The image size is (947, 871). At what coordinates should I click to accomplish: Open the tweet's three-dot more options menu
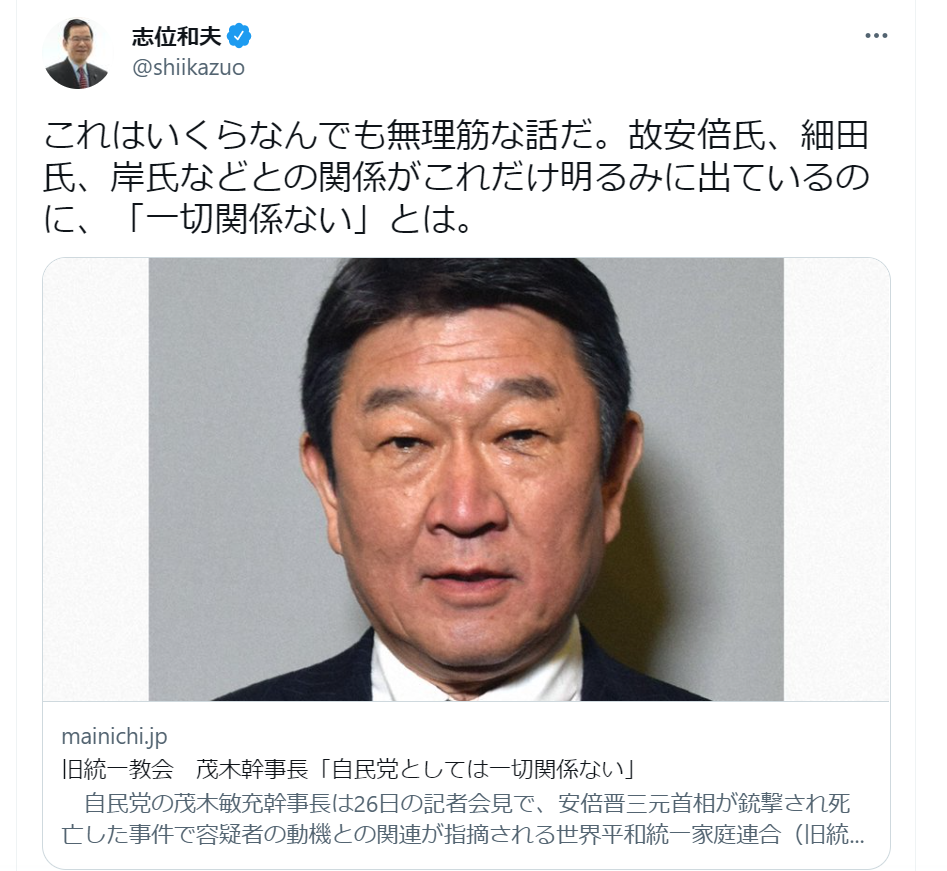(876, 36)
